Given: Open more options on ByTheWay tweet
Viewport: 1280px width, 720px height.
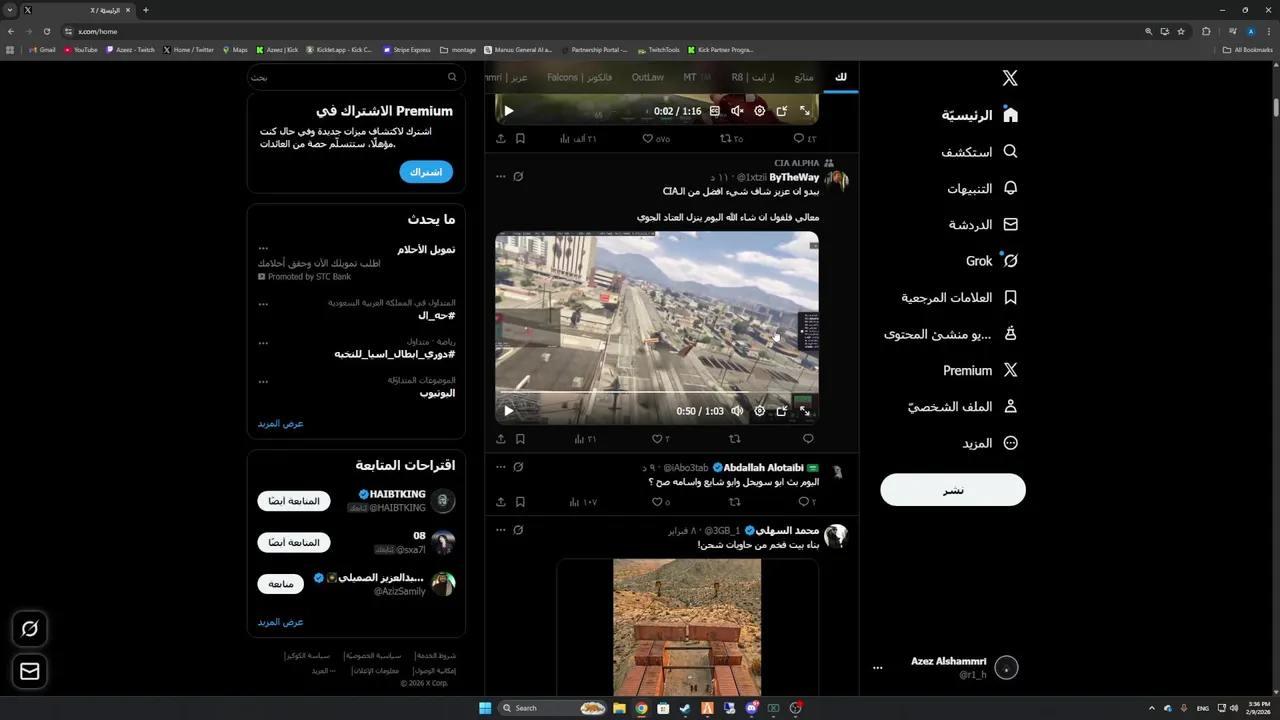Looking at the screenshot, I should pyautogui.click(x=501, y=177).
